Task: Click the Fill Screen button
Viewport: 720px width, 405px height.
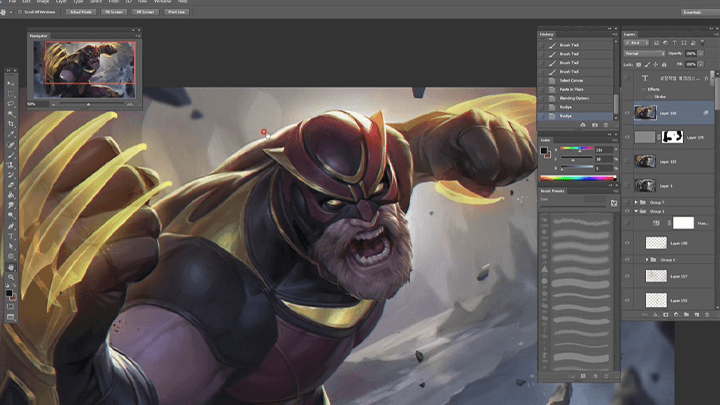Action: point(145,12)
